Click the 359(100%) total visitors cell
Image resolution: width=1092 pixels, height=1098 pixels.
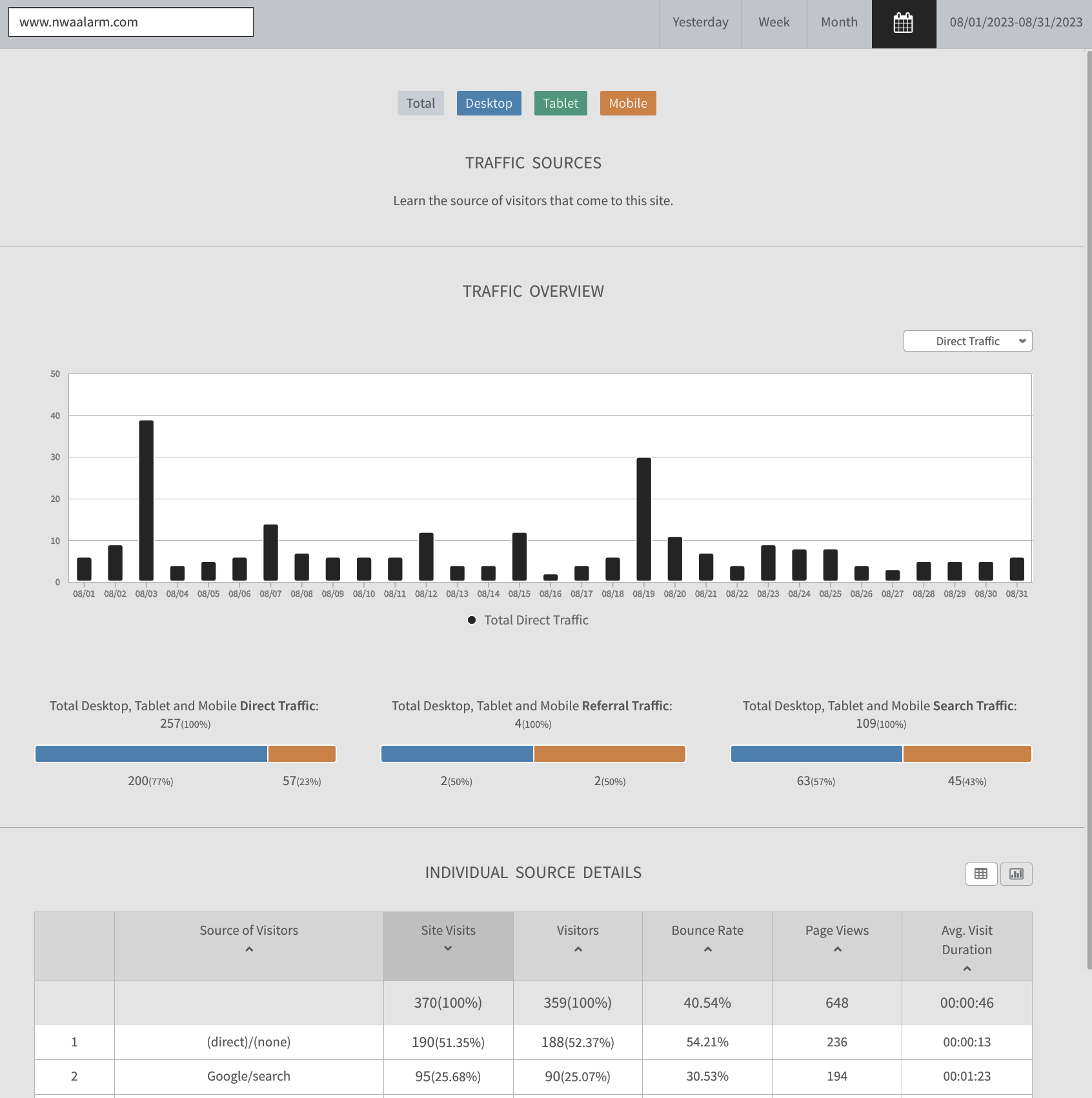[578, 1003]
